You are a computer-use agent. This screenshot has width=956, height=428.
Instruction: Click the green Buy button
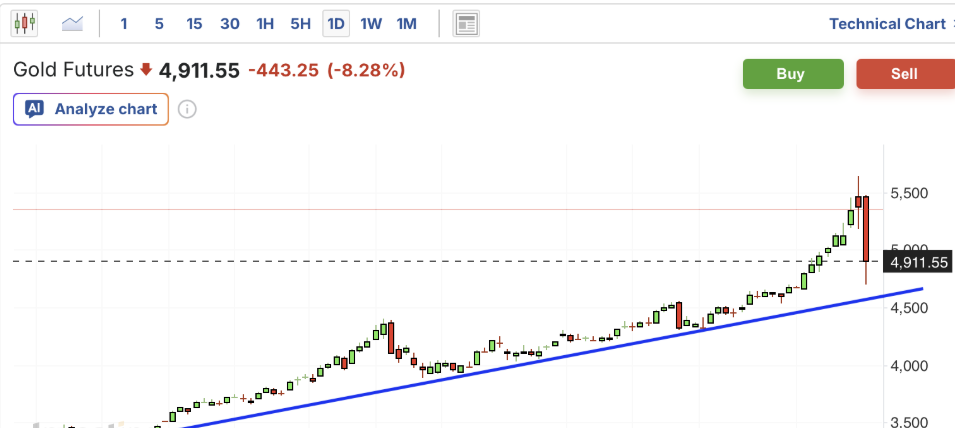(x=793, y=74)
